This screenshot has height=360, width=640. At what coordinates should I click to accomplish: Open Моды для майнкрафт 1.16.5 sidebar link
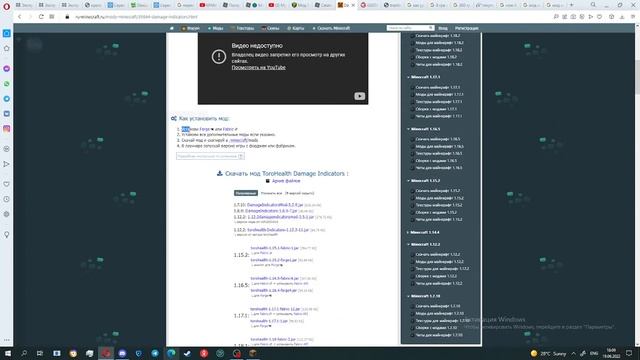(440, 146)
